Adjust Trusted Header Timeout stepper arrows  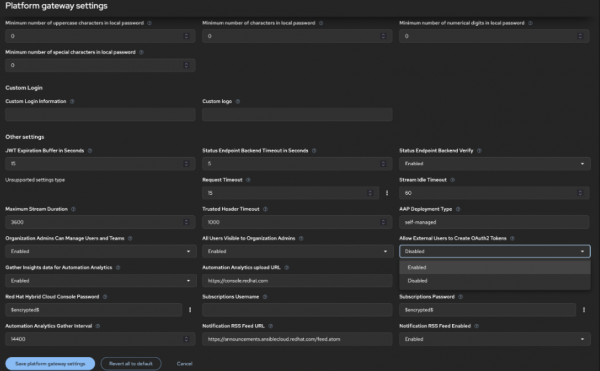[x=383, y=222]
